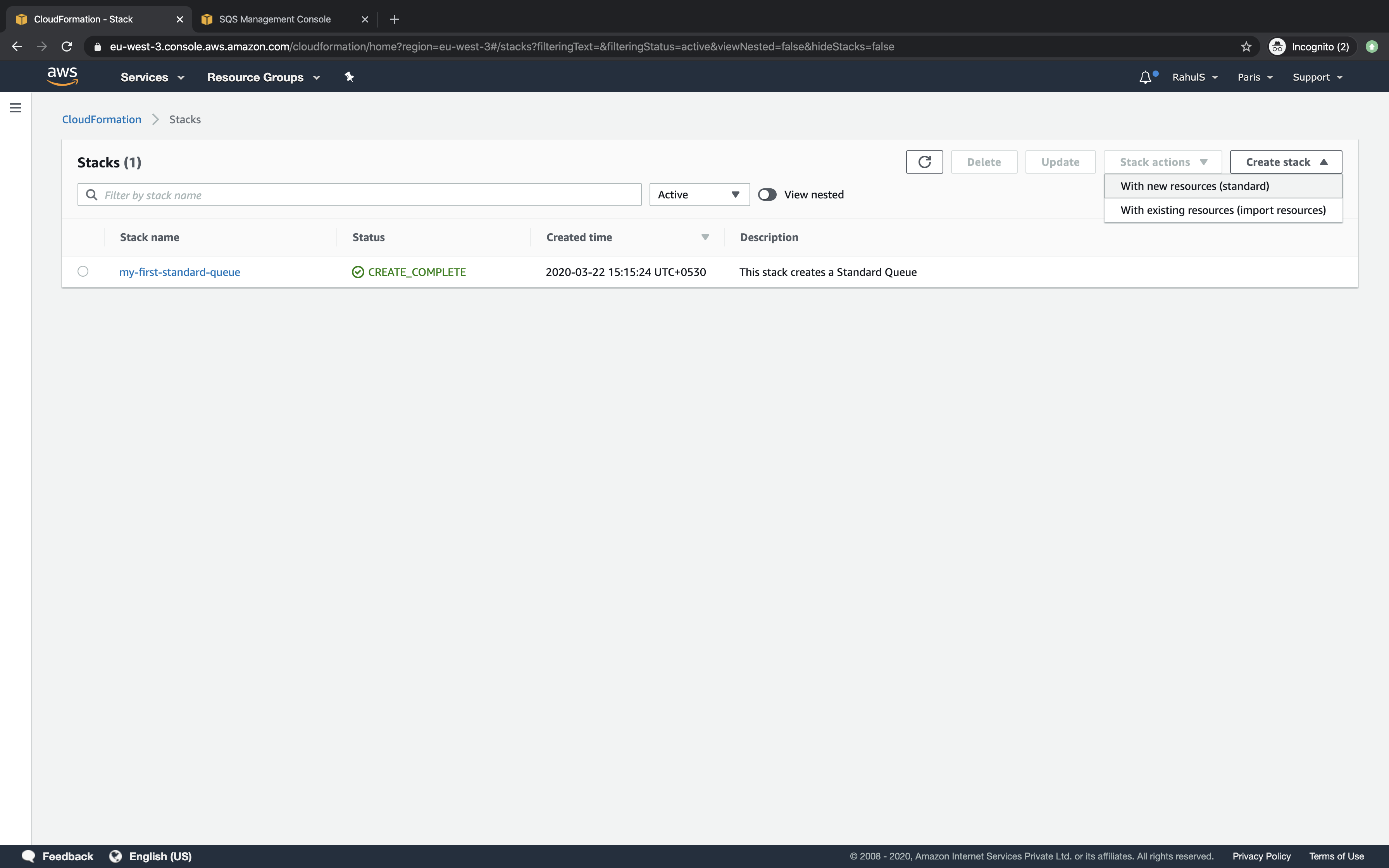Screen dimensions: 1389x868
Task: Click the browser reload icon
Action: pyautogui.click(x=67, y=46)
